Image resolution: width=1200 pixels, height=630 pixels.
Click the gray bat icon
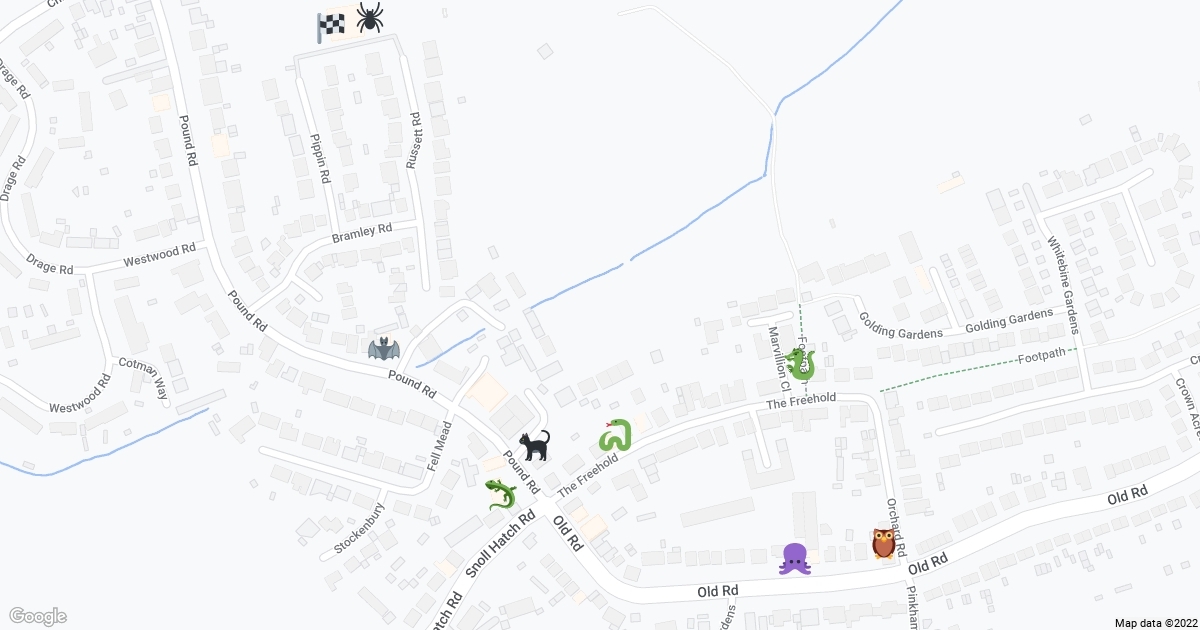point(384,349)
